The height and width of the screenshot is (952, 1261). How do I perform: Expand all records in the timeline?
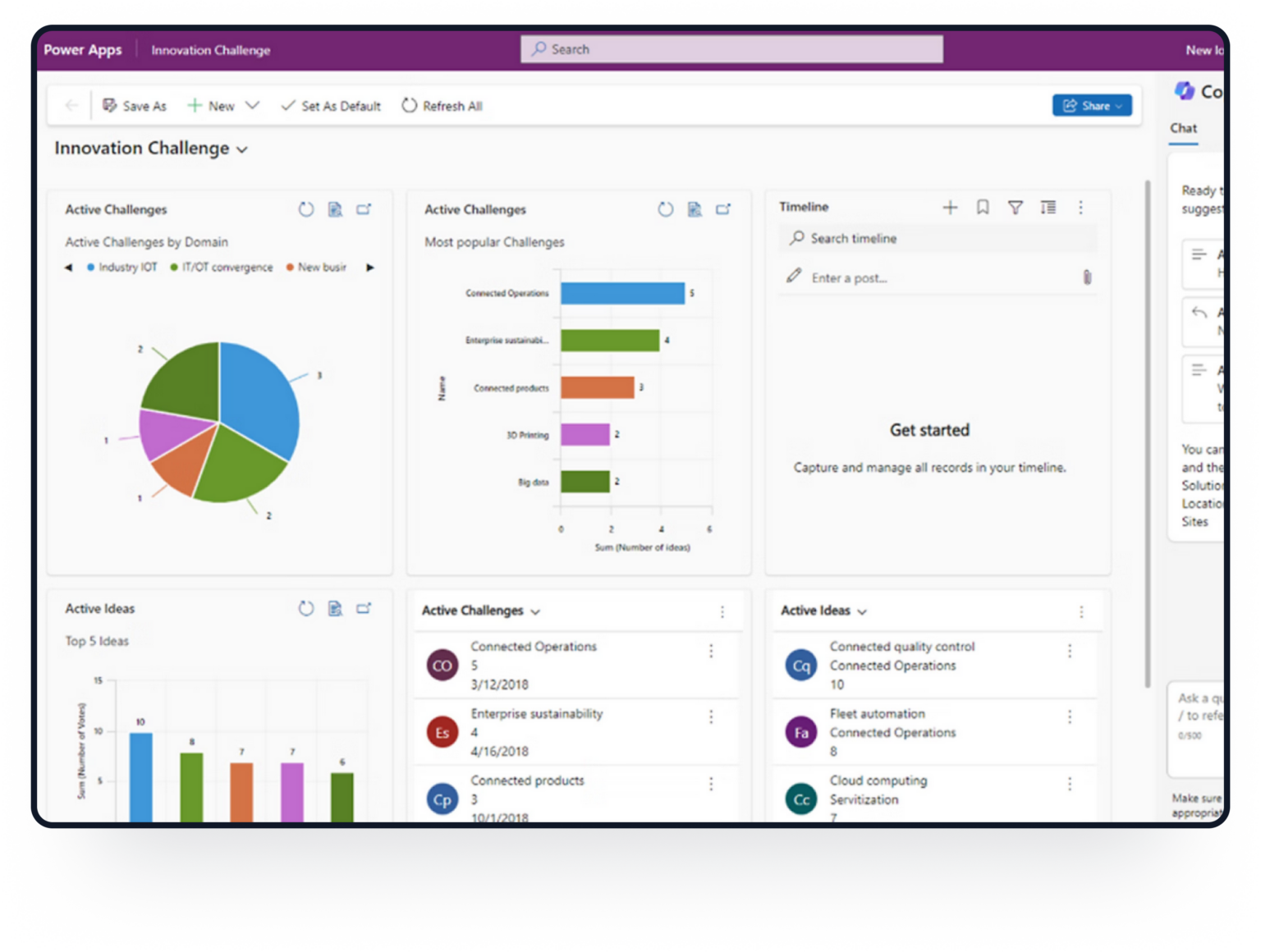(x=1048, y=207)
